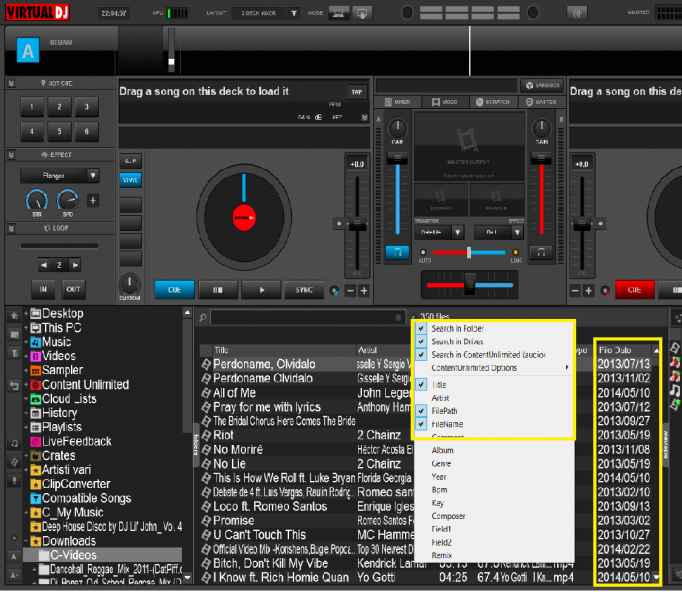Screen dimensions: 682x600
Task: Click the File Date column header
Action: (x=624, y=350)
